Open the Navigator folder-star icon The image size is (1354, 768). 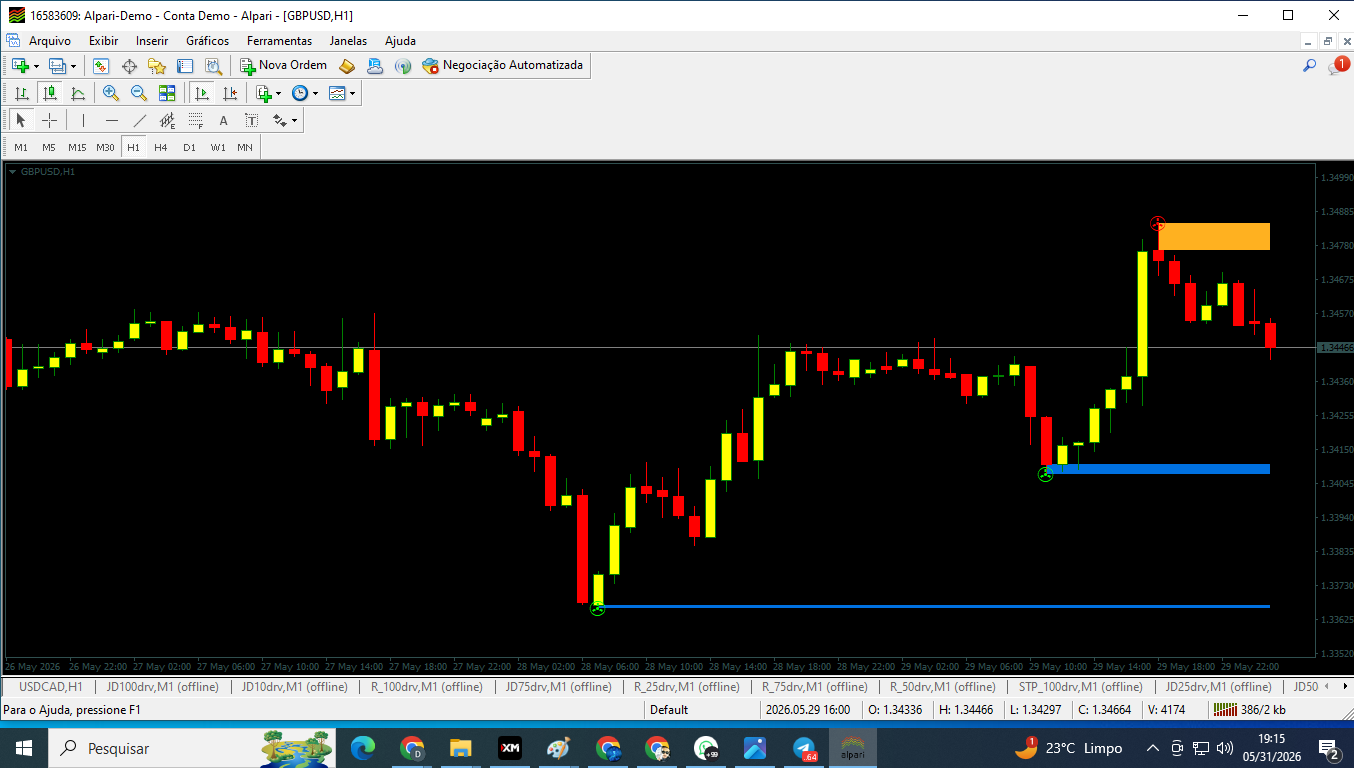pos(157,66)
